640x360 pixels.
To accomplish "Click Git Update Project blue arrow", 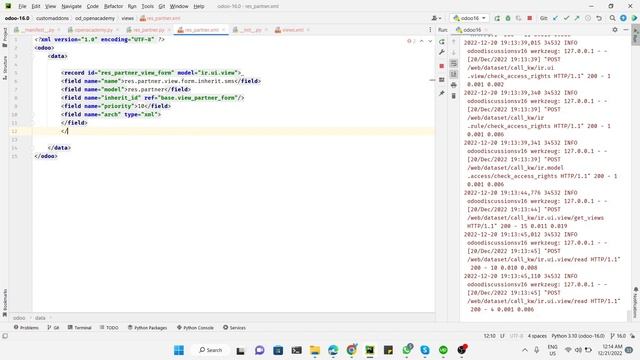I will tap(555, 18).
